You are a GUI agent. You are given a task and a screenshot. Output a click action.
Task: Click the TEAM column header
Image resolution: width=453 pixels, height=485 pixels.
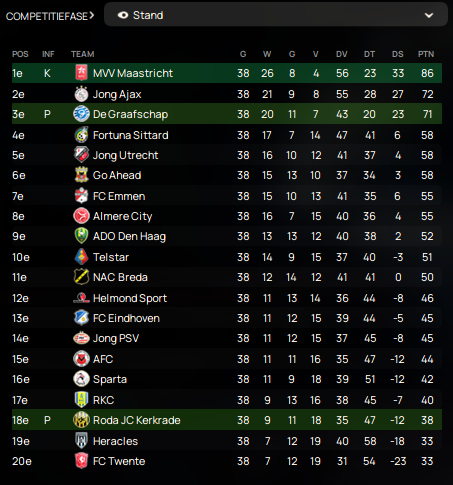[x=83, y=54]
